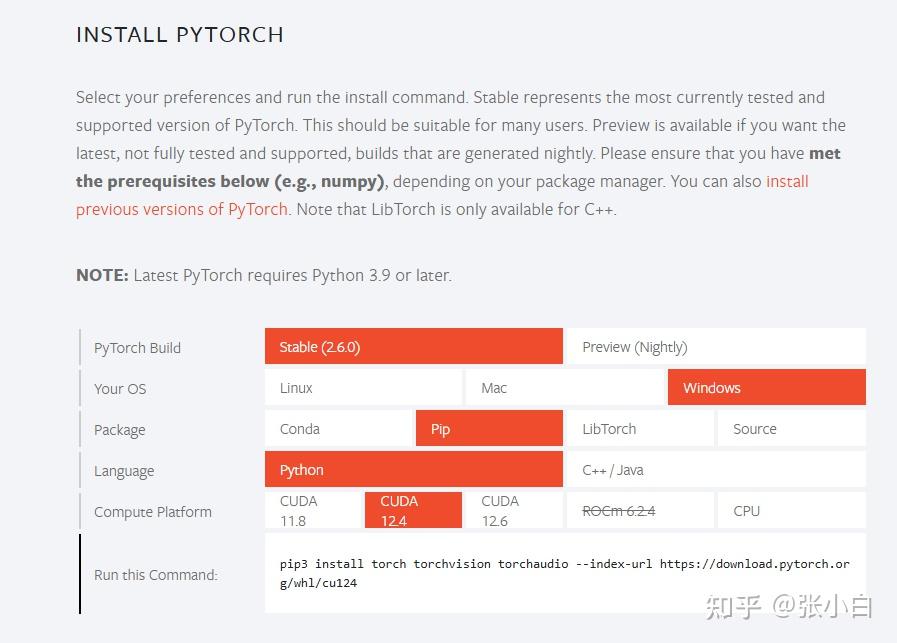The height and width of the screenshot is (643, 897).
Task: Click the Compute Platform row label
Action: [153, 512]
